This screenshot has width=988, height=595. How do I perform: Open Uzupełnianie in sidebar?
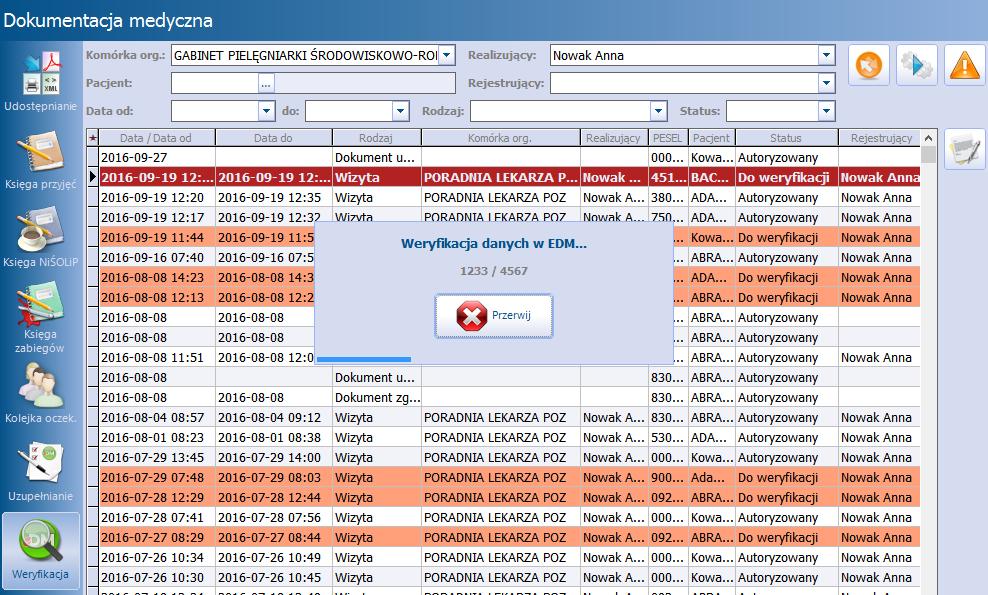point(41,471)
